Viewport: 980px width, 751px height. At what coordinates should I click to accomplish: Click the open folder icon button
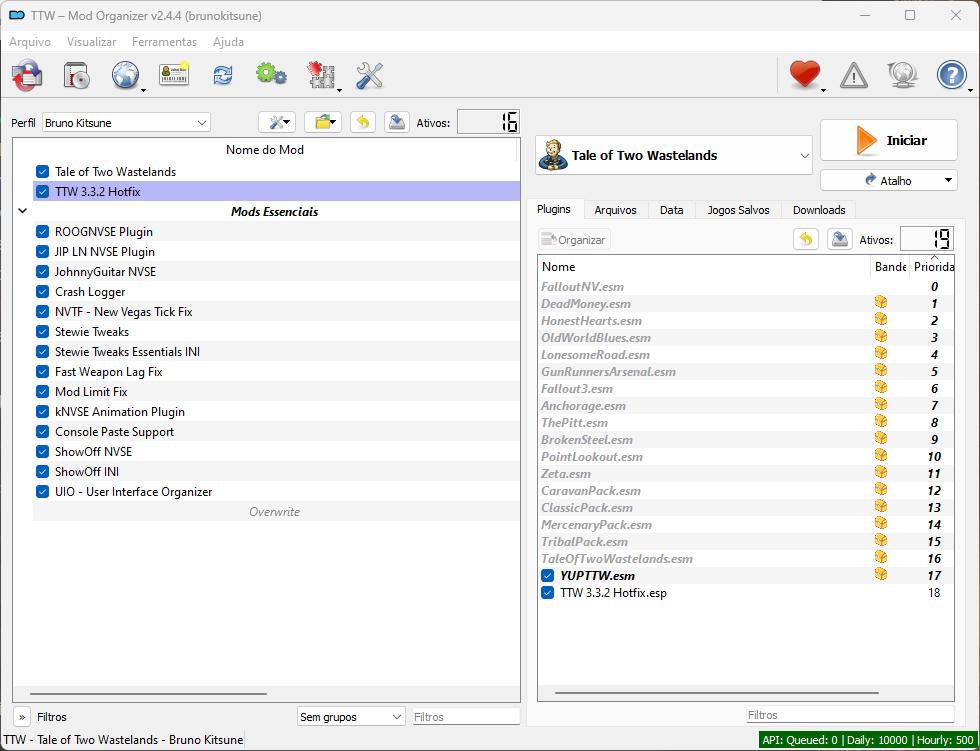point(323,122)
